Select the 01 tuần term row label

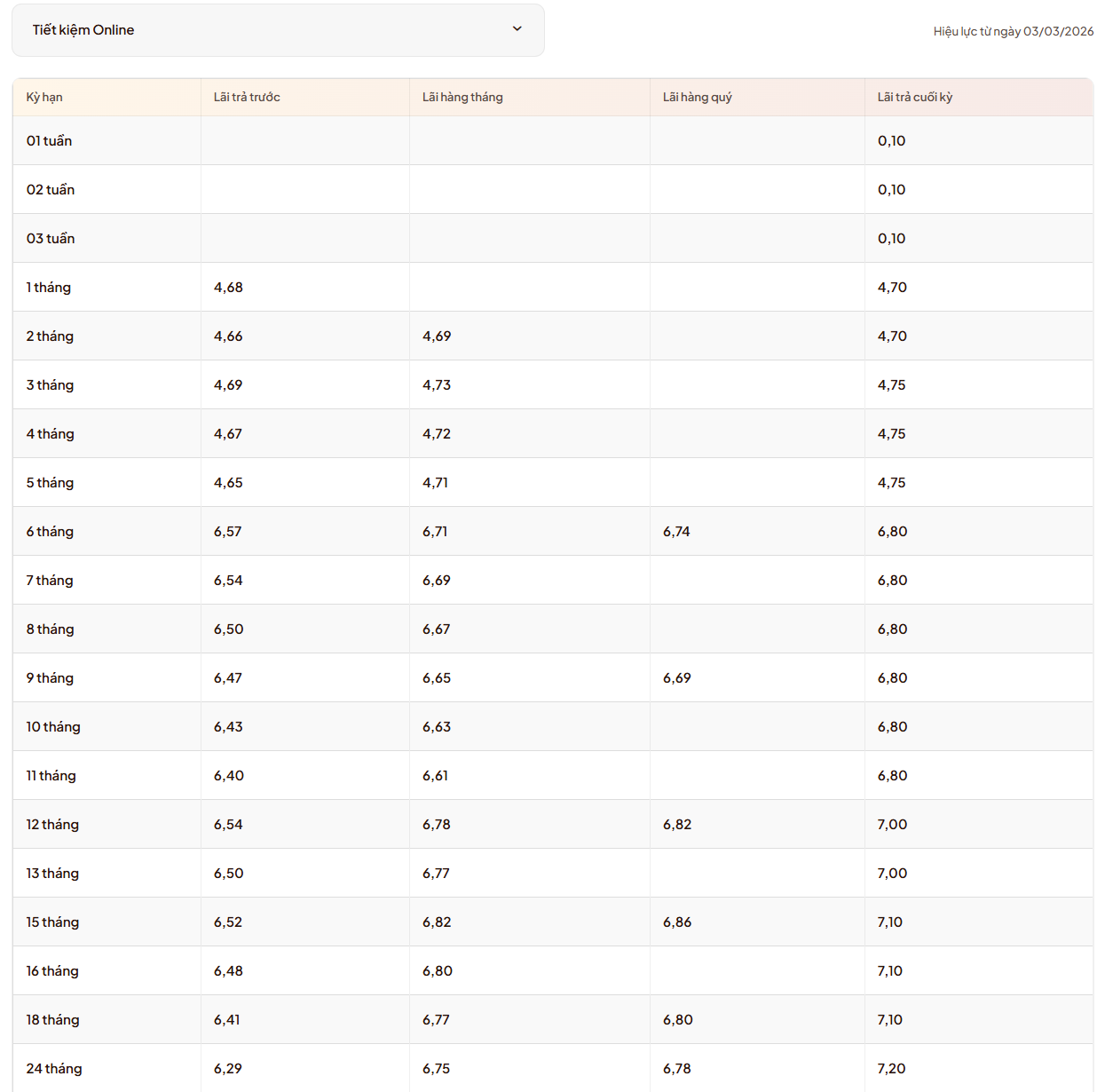pyautogui.click(x=50, y=141)
